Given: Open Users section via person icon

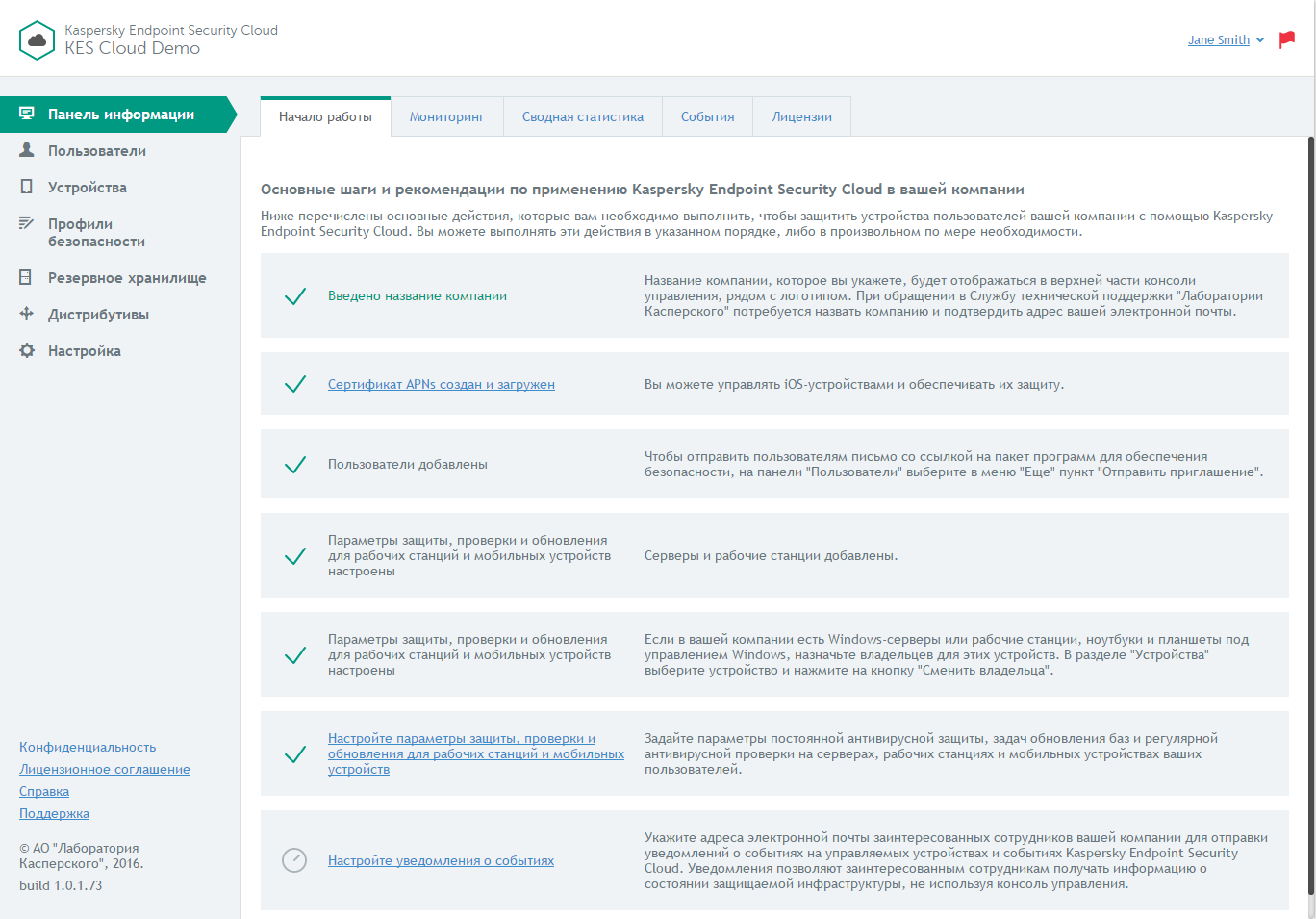Looking at the screenshot, I should coord(27,150).
